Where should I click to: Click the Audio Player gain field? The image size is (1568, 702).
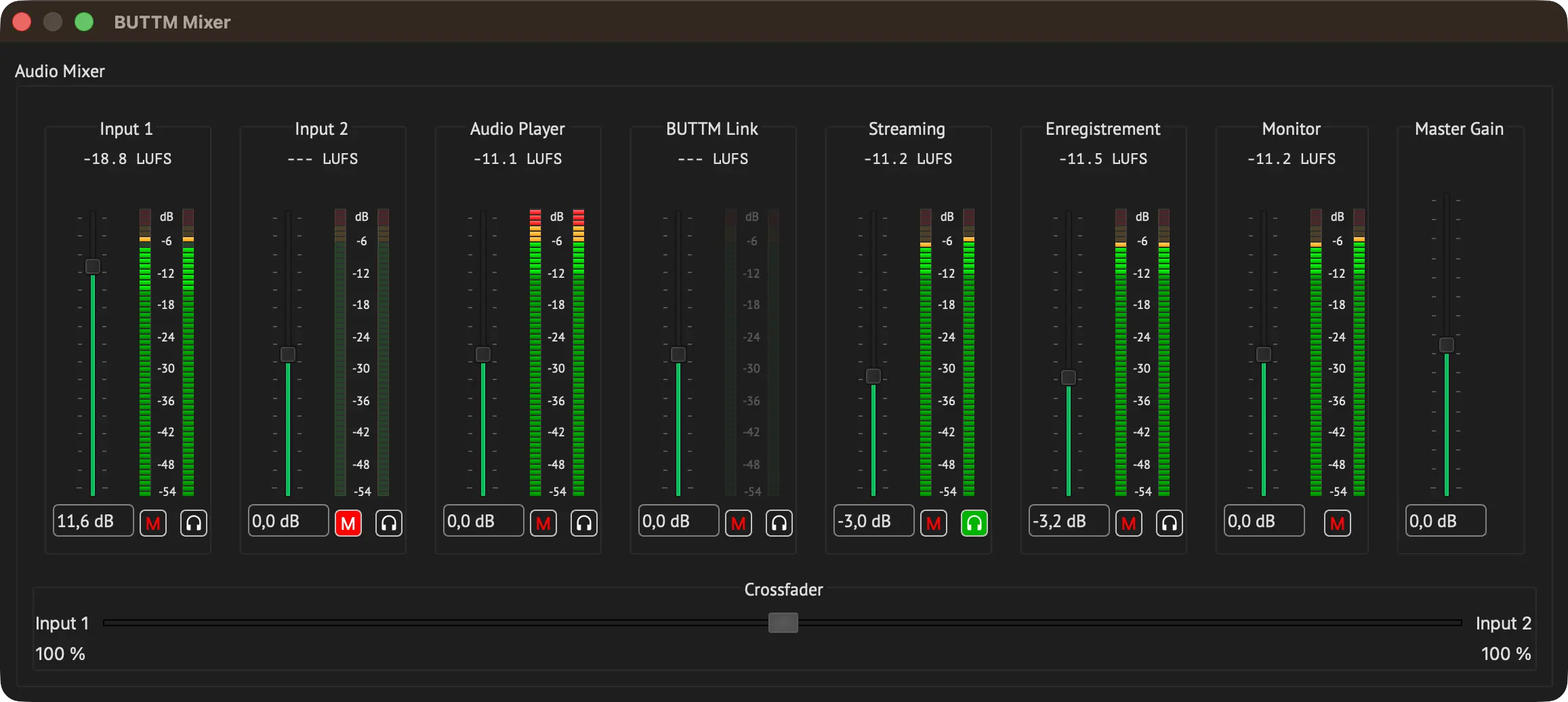click(x=484, y=520)
